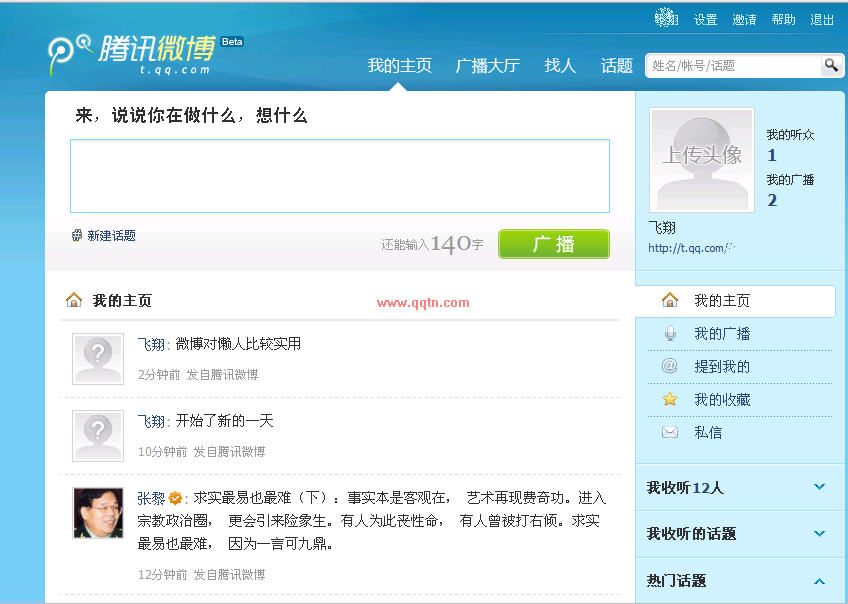Select 我的收藏 in the sidebar
Screen dimensions: 848x604
point(722,400)
